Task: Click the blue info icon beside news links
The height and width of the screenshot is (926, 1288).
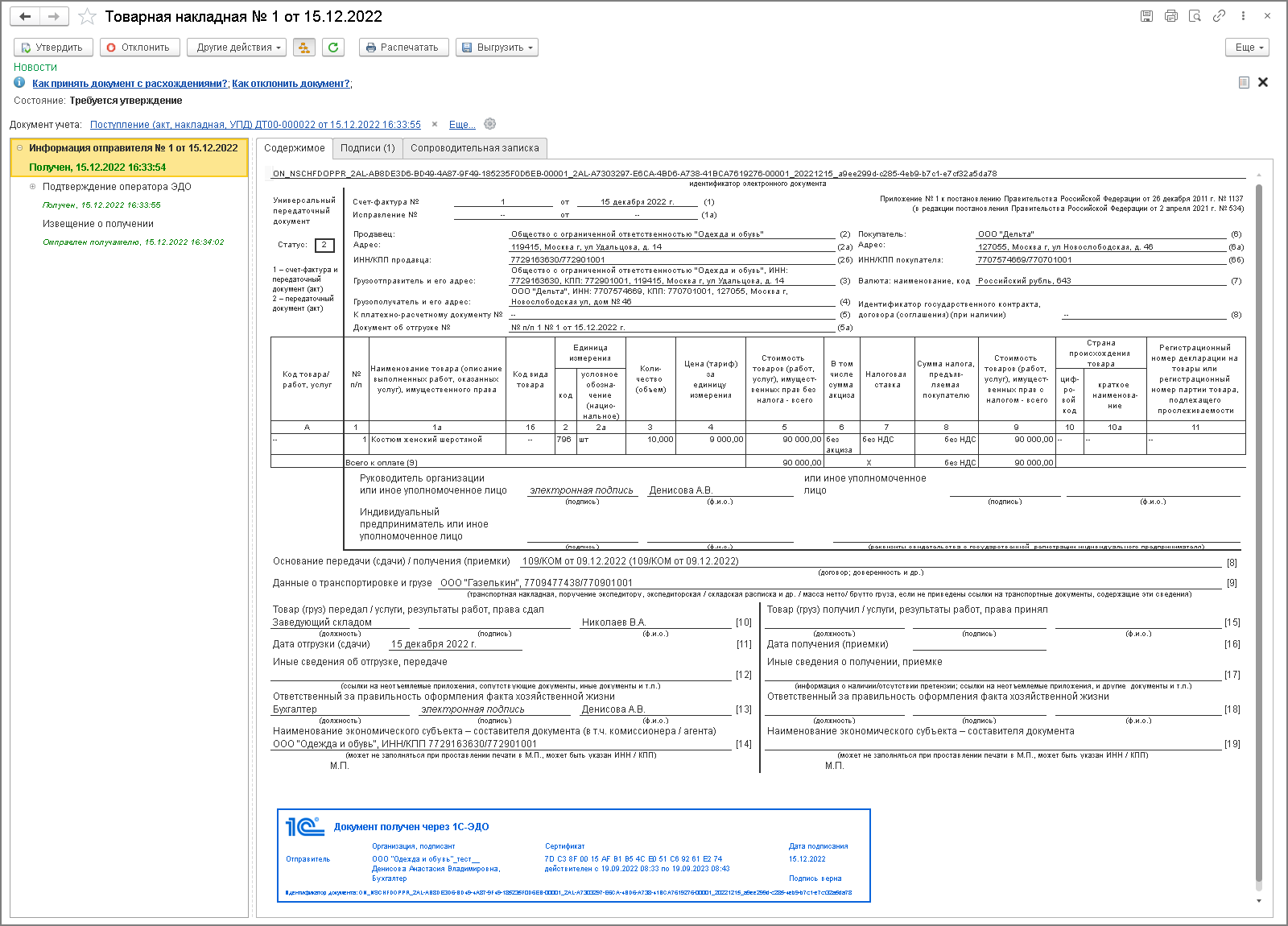Action: coord(19,83)
